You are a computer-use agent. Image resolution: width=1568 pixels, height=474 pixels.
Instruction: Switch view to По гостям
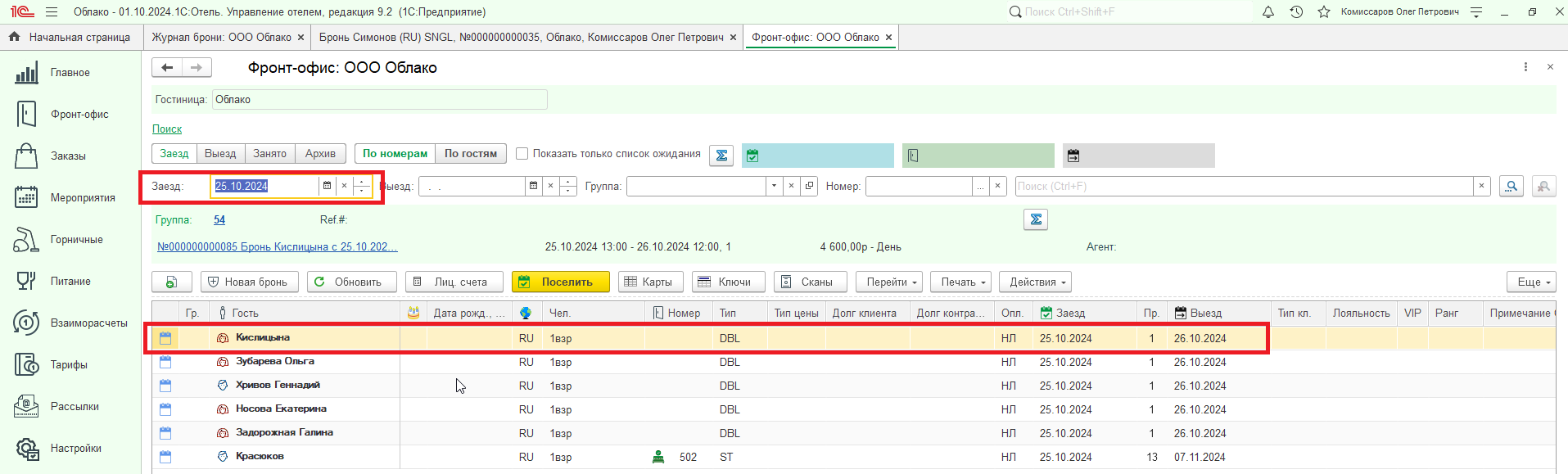point(471,154)
